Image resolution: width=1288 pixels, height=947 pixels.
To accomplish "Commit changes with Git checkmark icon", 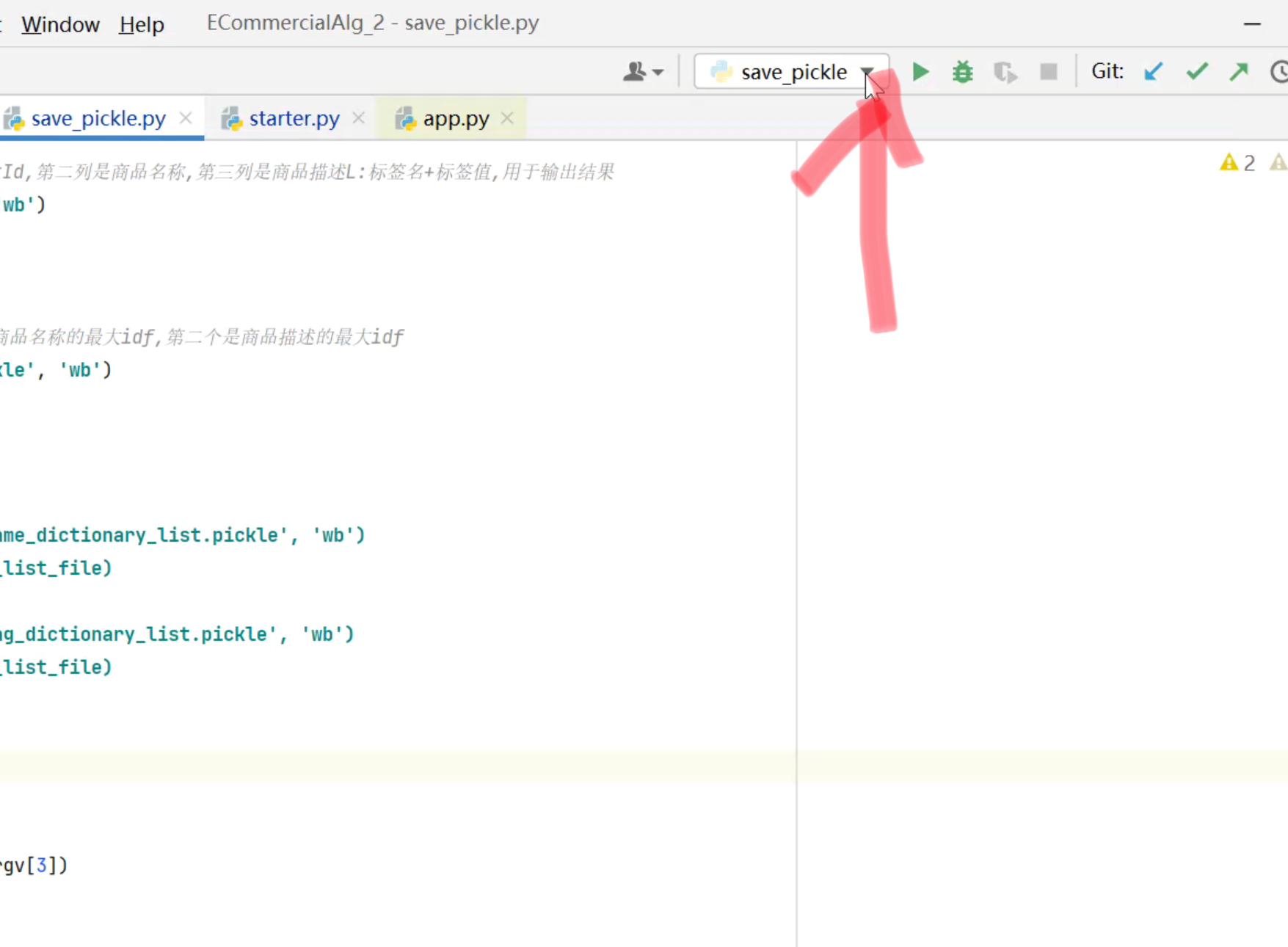I will (1197, 71).
